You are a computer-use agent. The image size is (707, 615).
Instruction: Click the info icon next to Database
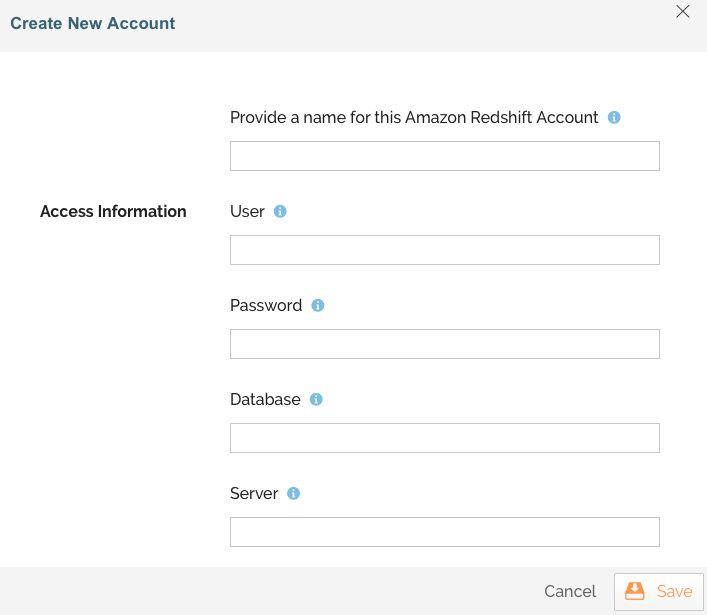coord(316,399)
